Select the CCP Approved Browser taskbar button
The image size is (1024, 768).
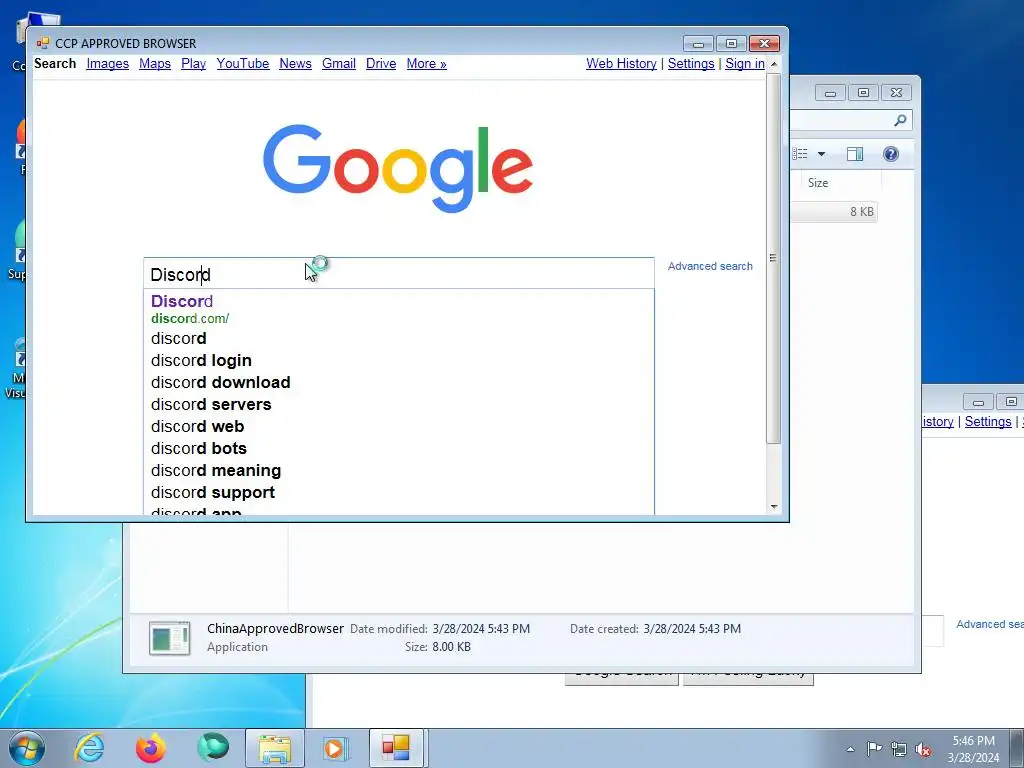396,748
